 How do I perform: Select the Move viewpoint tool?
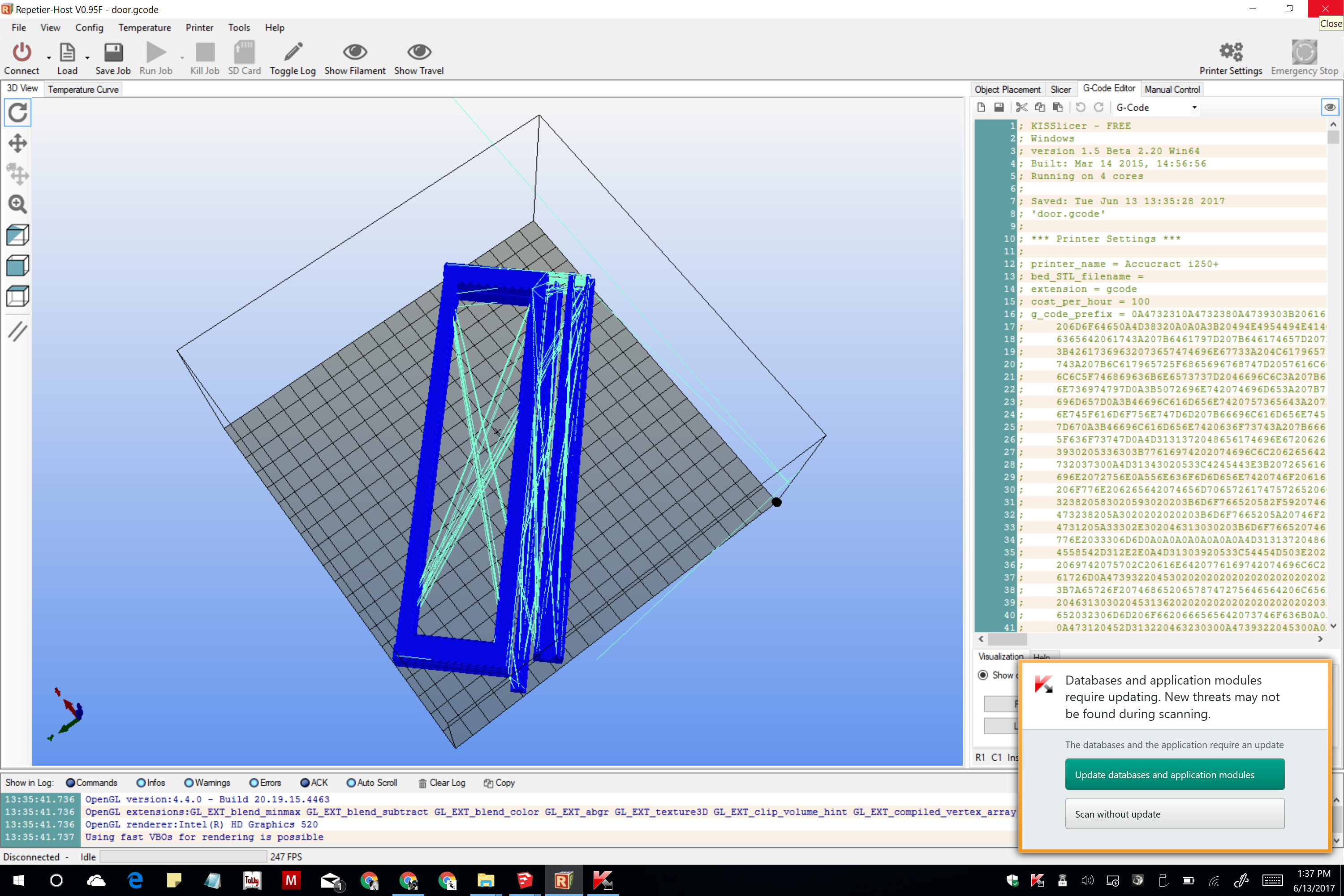point(18,143)
